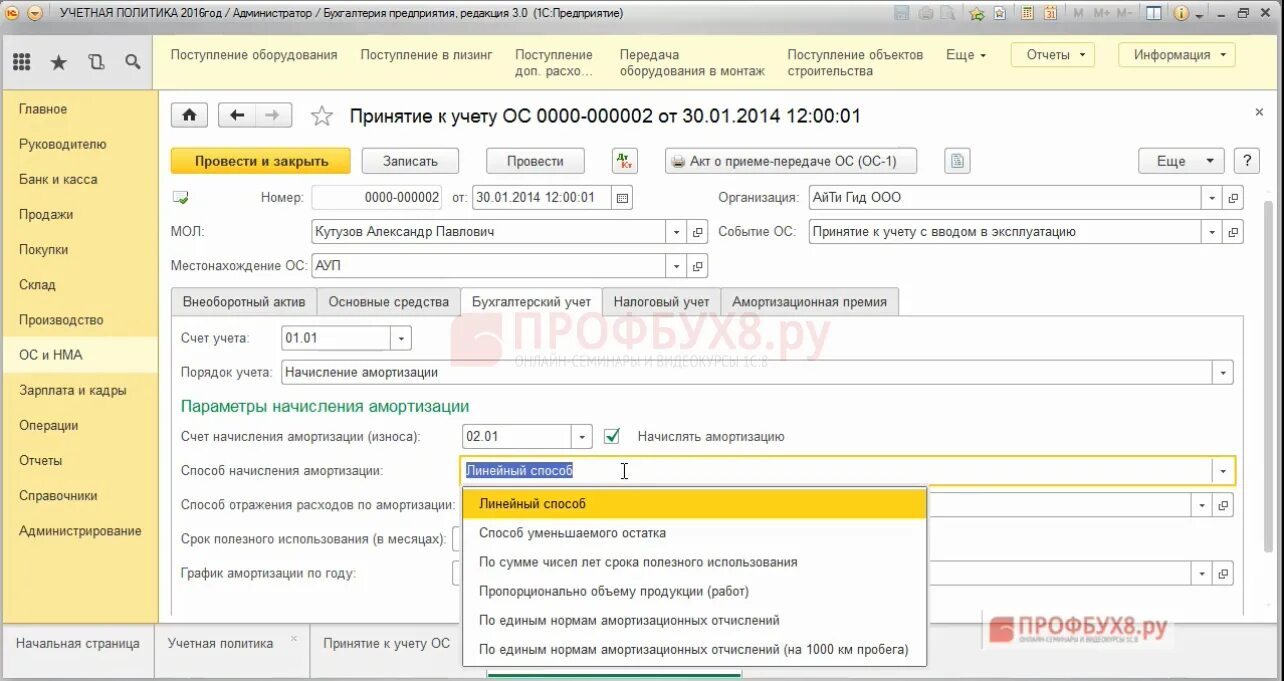This screenshot has width=1284, height=681.
Task: Open form Еще menu button
Action: coord(1181,161)
